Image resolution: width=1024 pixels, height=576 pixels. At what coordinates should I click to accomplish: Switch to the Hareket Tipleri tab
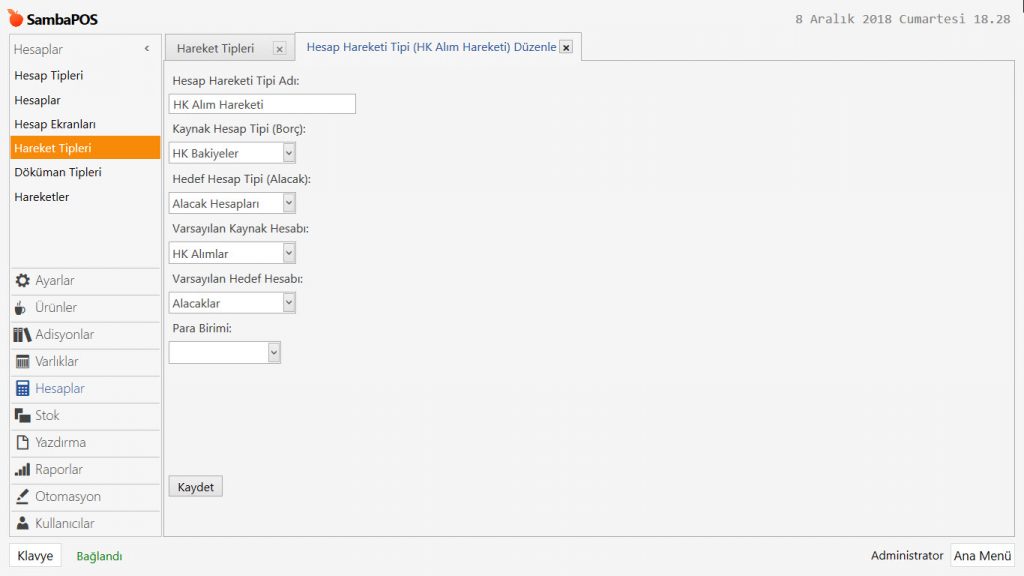215,48
